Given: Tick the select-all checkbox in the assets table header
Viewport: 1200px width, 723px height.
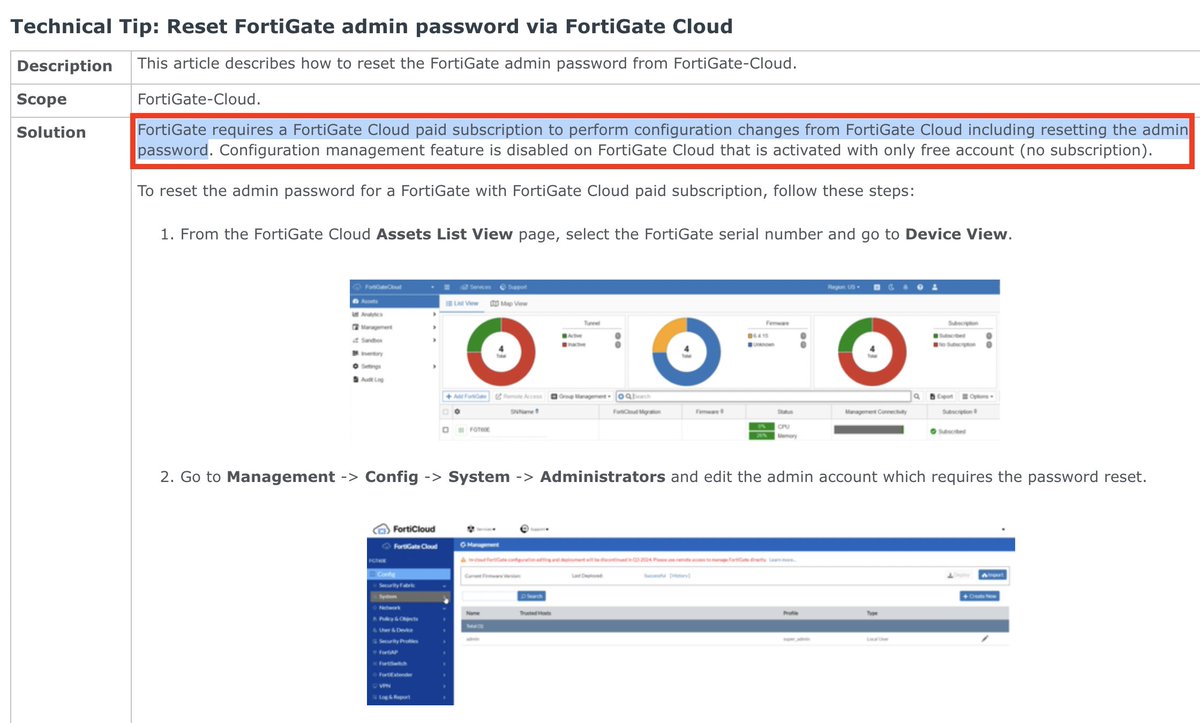Looking at the screenshot, I should pos(446,412).
